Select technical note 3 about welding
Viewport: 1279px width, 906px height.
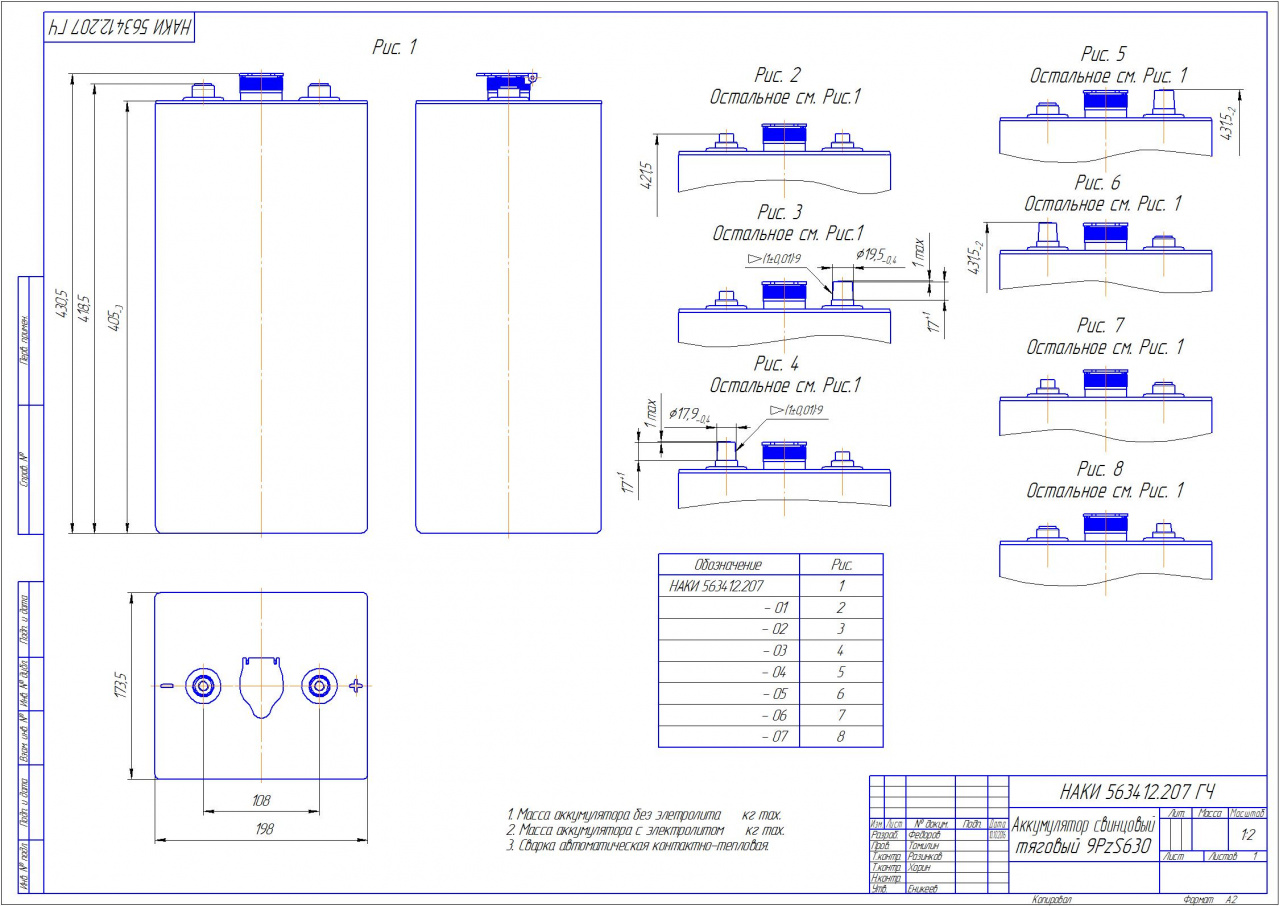(x=638, y=847)
